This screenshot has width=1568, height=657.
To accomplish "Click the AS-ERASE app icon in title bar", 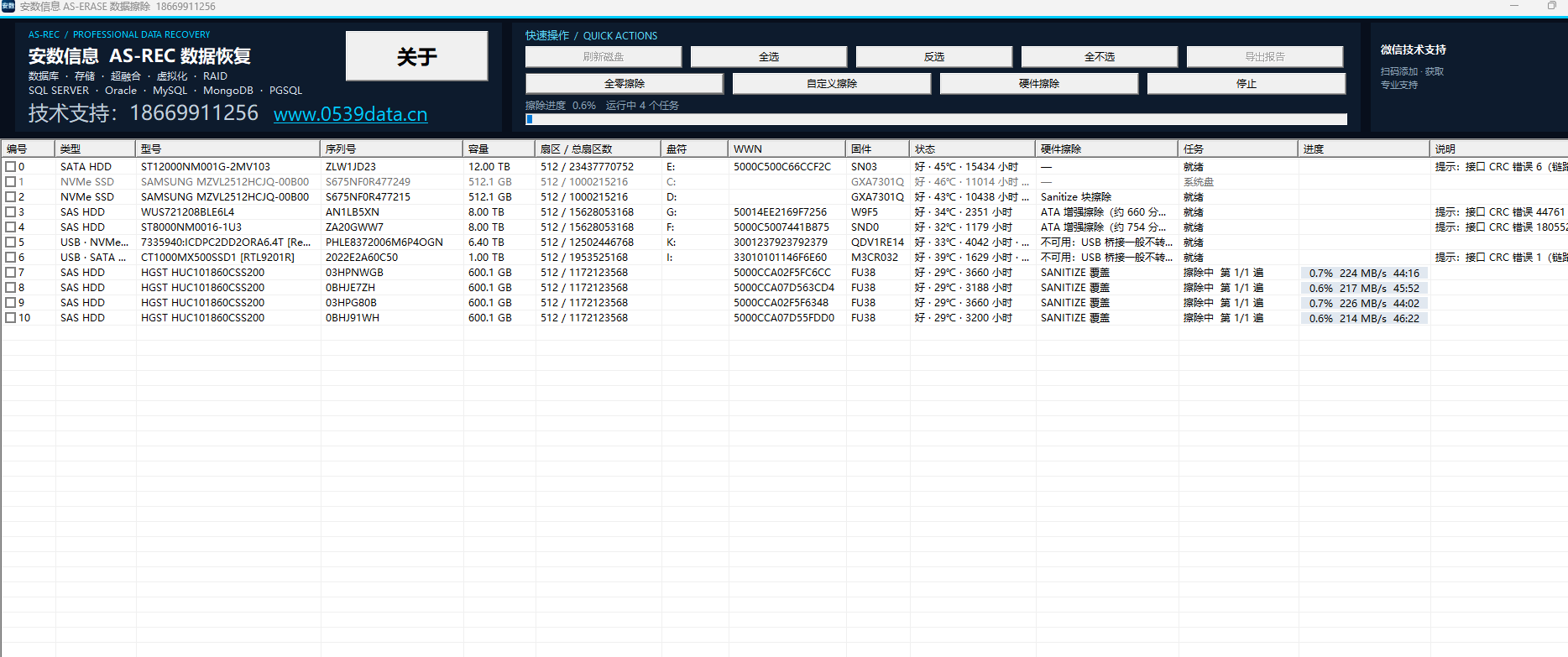I will (8, 6).
